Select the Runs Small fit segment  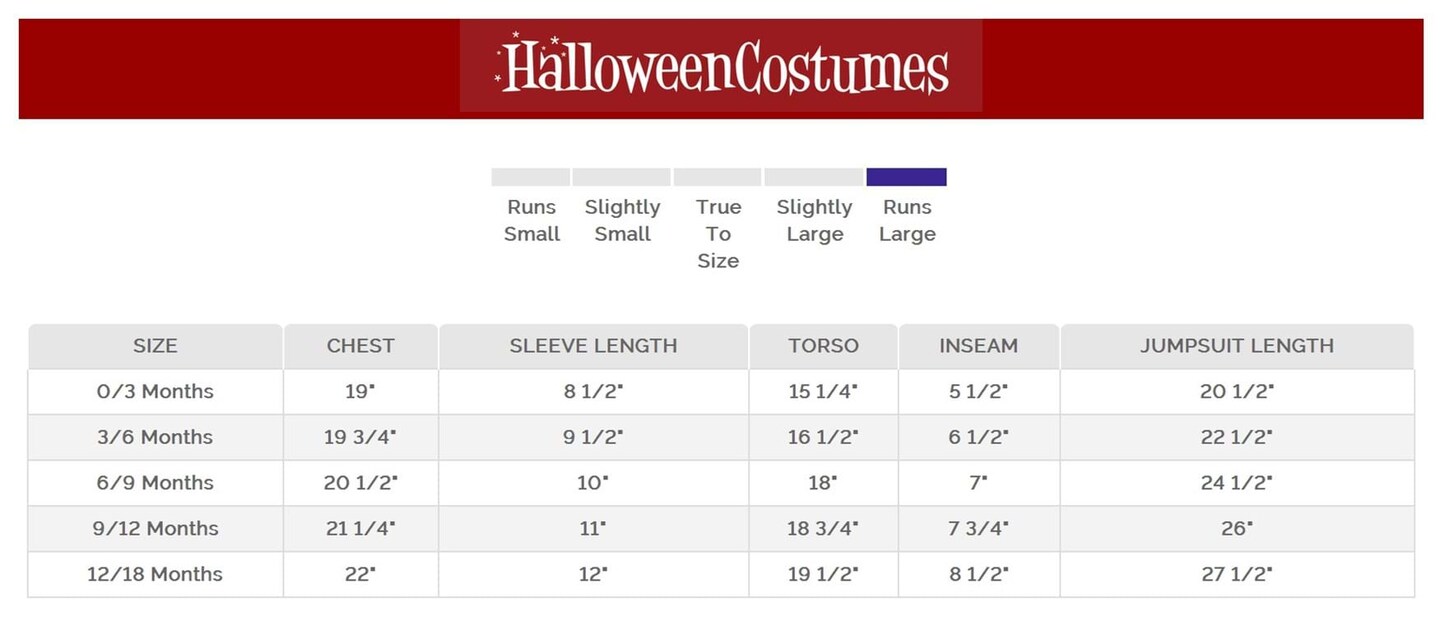(530, 177)
